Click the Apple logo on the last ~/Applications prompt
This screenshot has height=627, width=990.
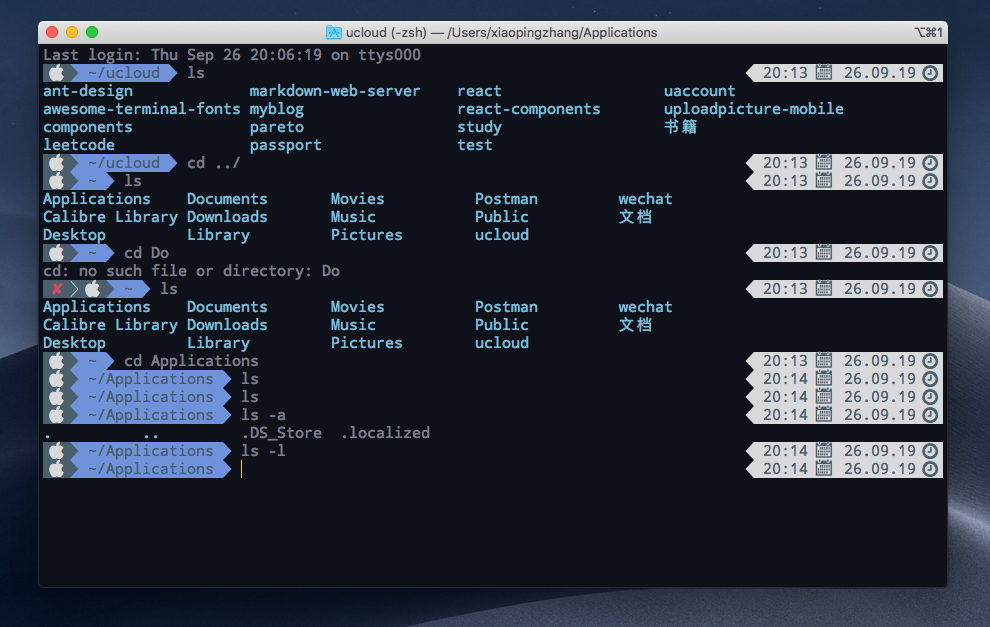click(x=57, y=469)
